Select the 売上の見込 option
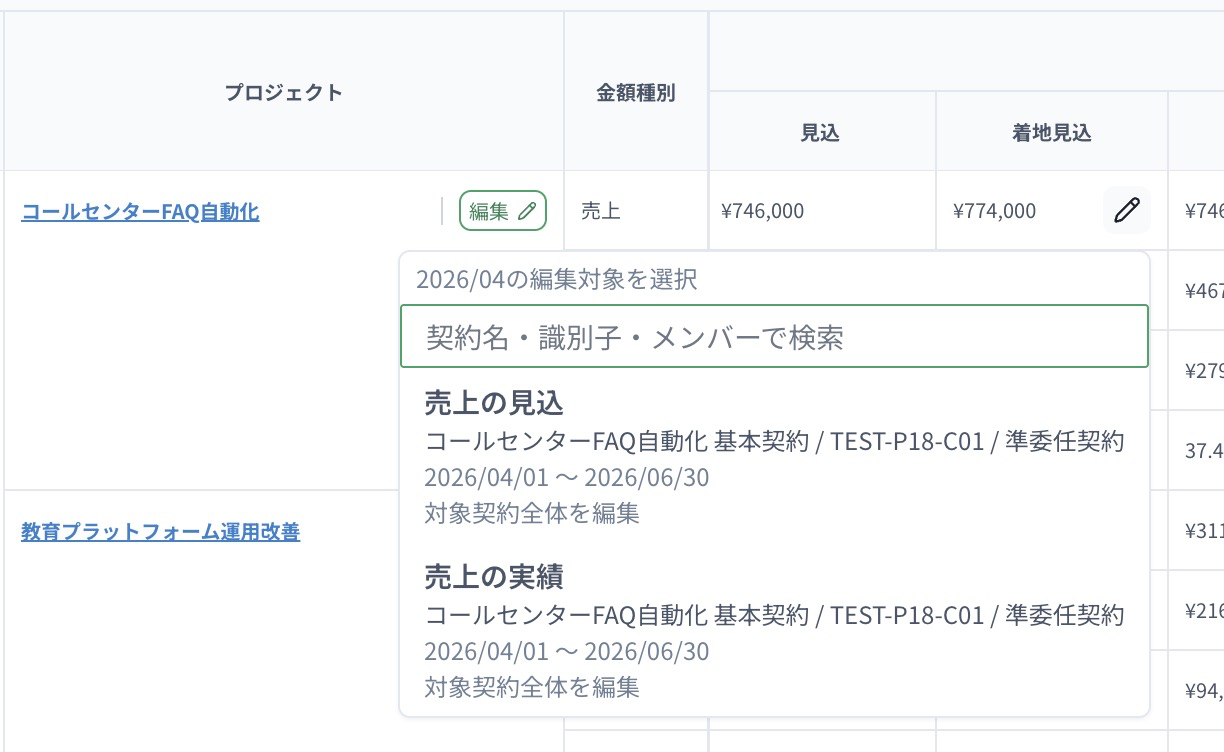The image size is (1224, 752). 774,458
